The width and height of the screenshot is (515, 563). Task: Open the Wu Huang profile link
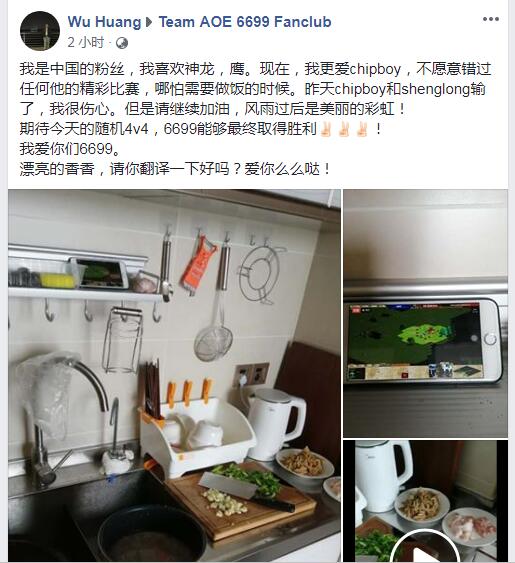click(x=105, y=22)
